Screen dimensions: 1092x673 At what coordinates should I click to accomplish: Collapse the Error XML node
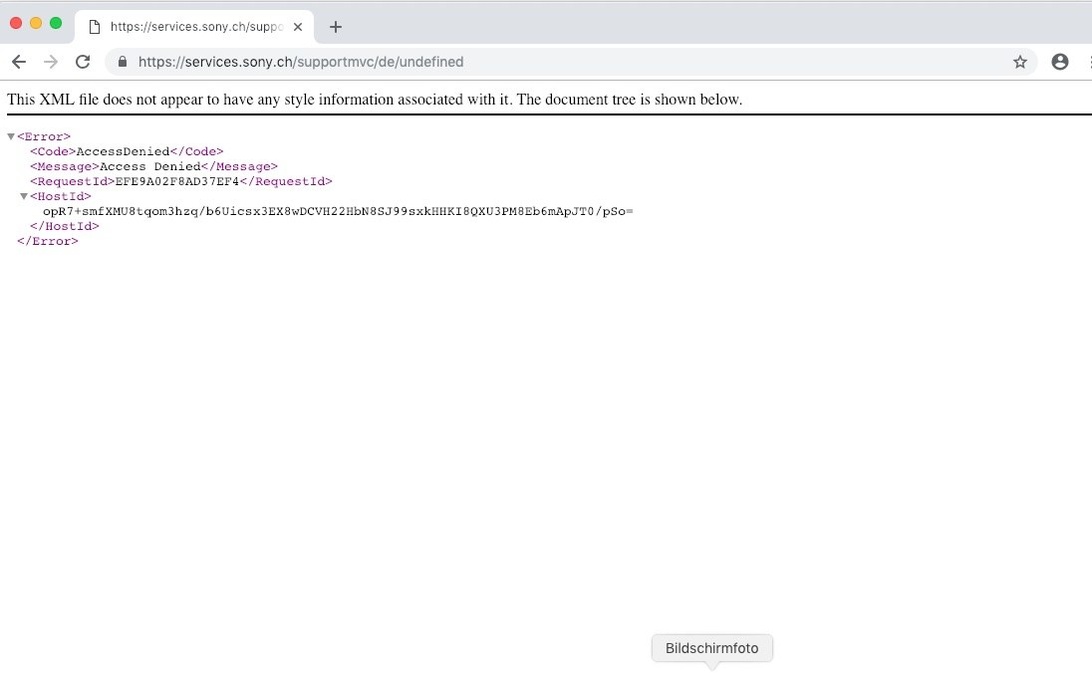click(x=11, y=137)
